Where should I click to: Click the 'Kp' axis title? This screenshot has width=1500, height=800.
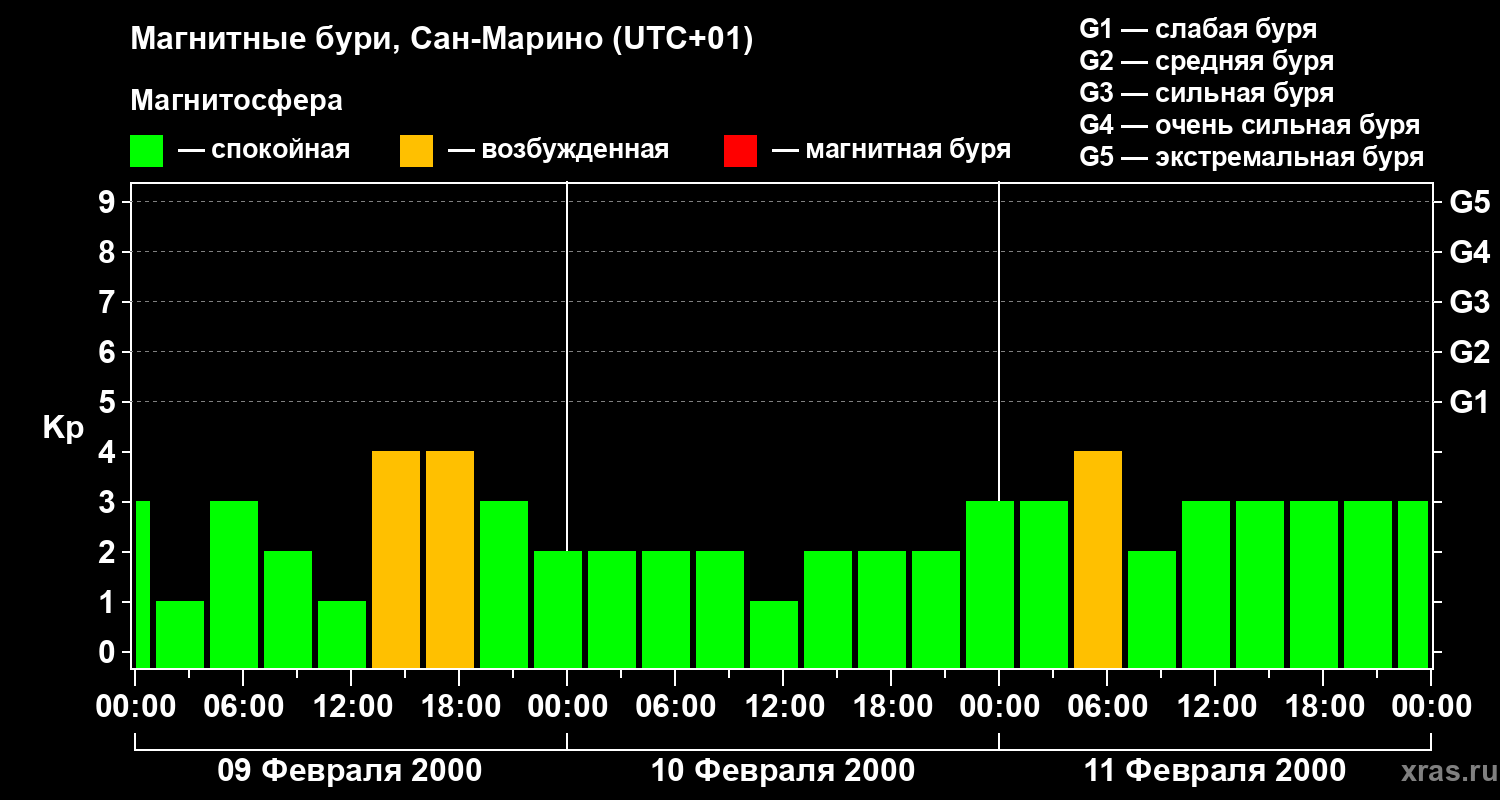[x=63, y=427]
